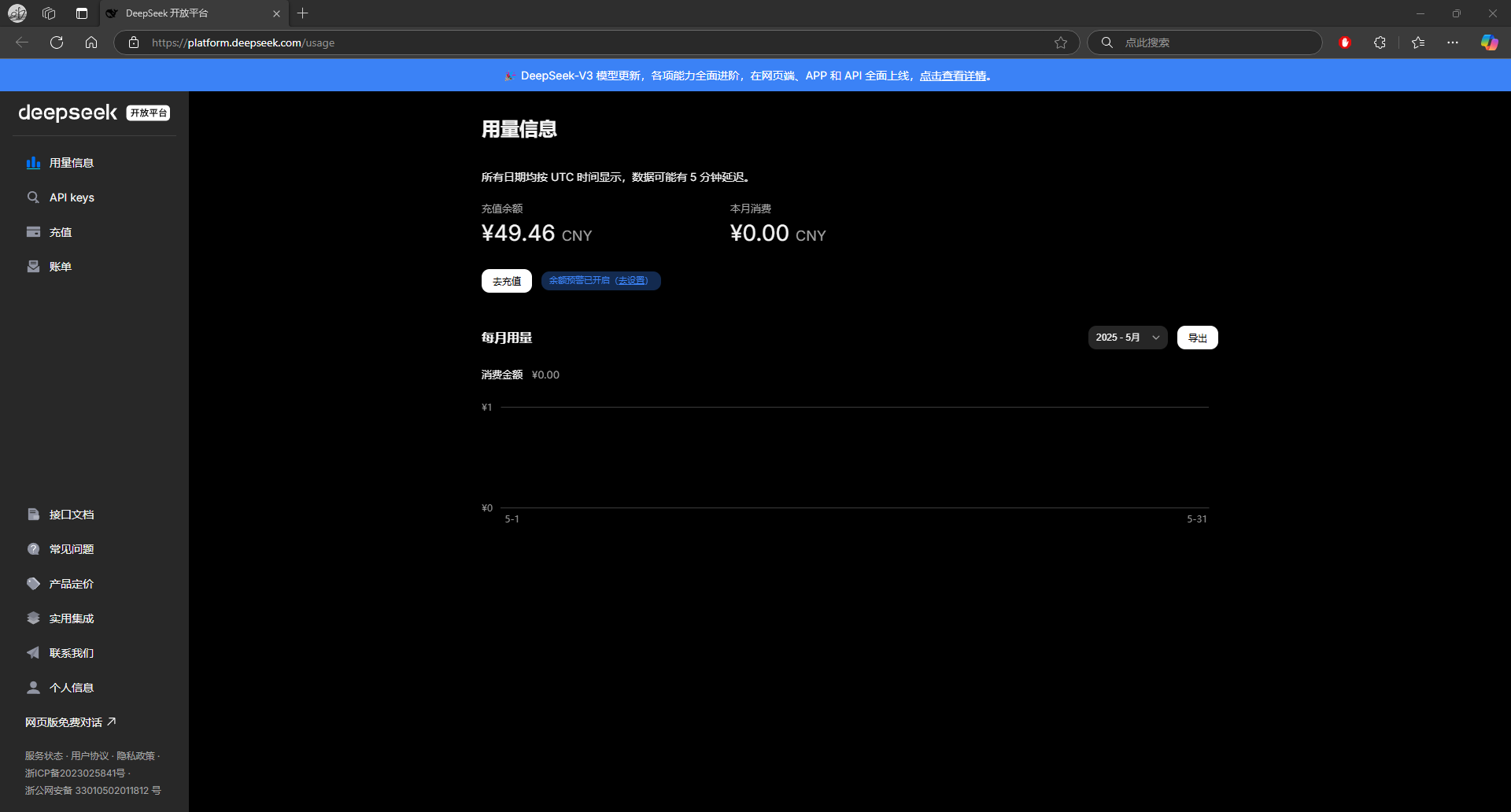The width and height of the screenshot is (1511, 812).
Task: Click the ¥0.00 本月消费 value
Action: (759, 233)
